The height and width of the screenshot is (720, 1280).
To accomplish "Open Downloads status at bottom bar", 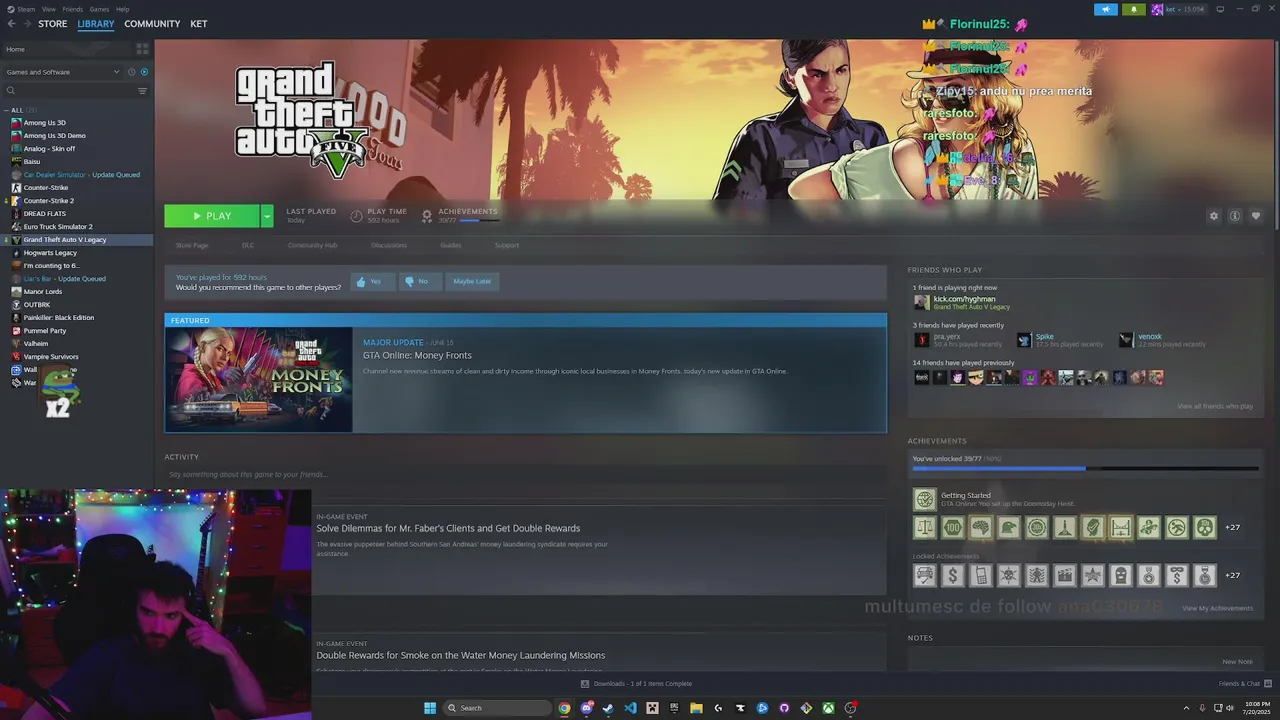I will (636, 684).
